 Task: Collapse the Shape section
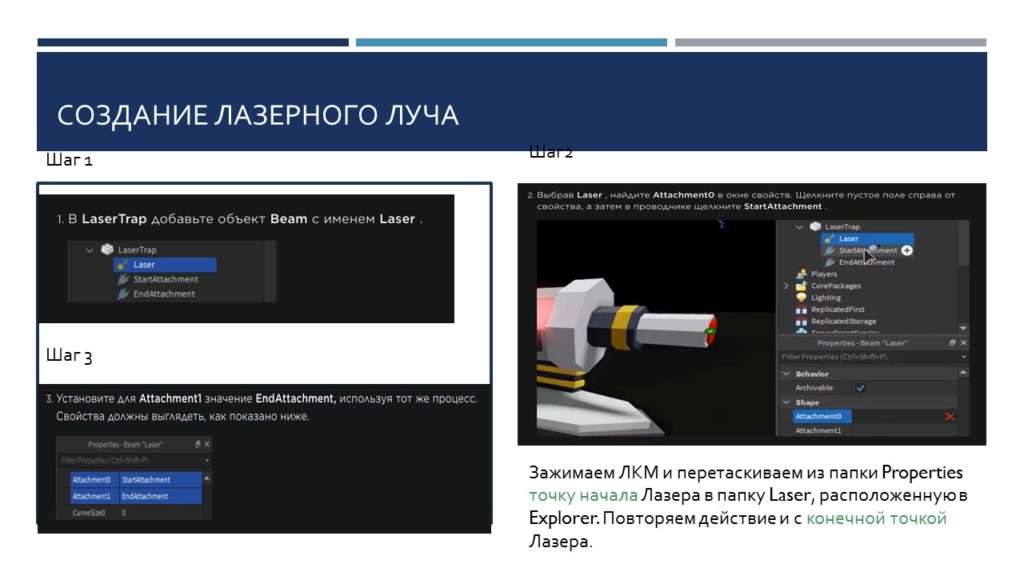coord(786,402)
